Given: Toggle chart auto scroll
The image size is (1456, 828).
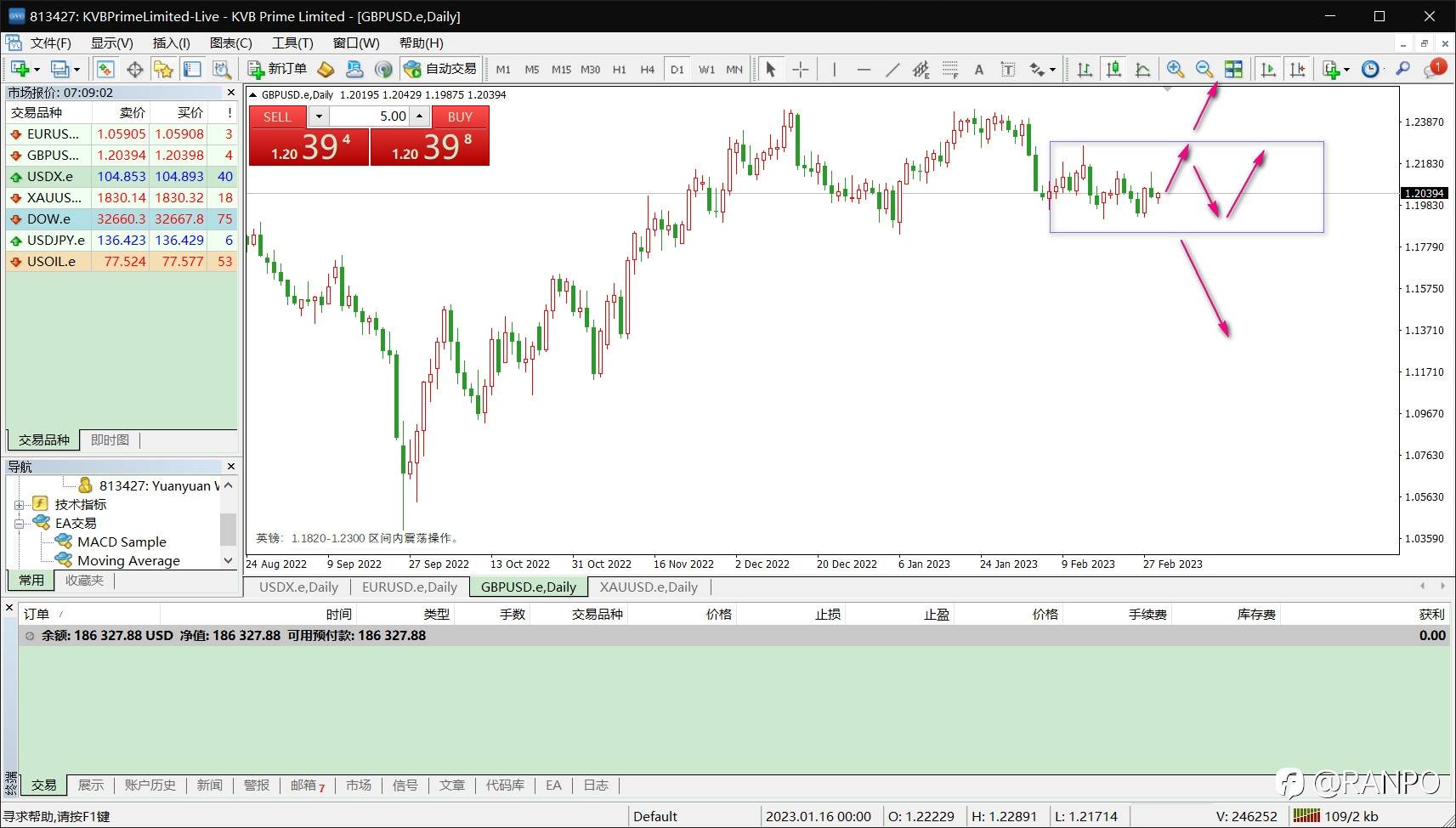Looking at the screenshot, I should click(x=1268, y=69).
